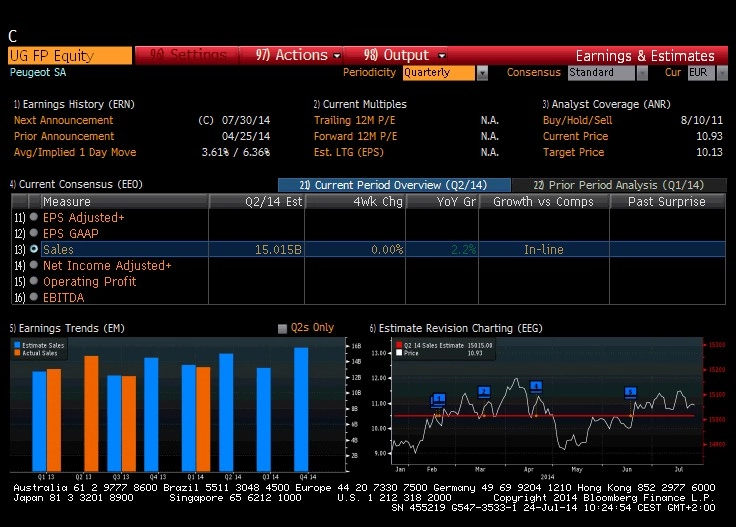The width and height of the screenshot is (736, 527).
Task: Click the Q4 14 blue estimate bar
Action: [301, 409]
